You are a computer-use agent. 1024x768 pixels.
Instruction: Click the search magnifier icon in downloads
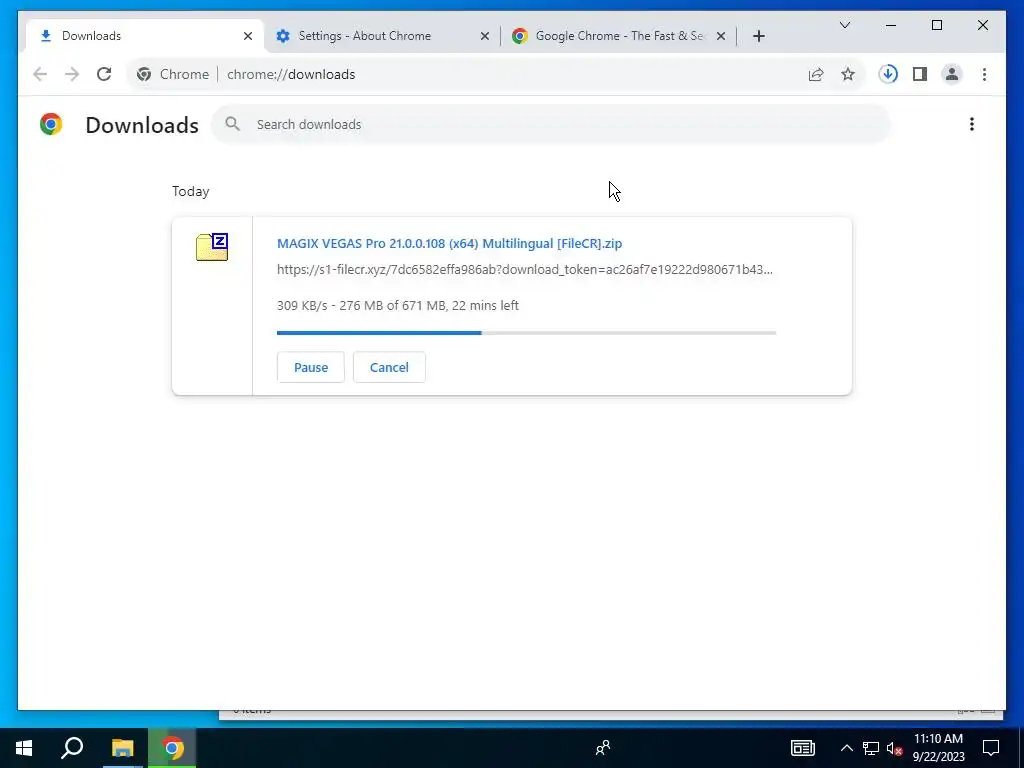[232, 123]
